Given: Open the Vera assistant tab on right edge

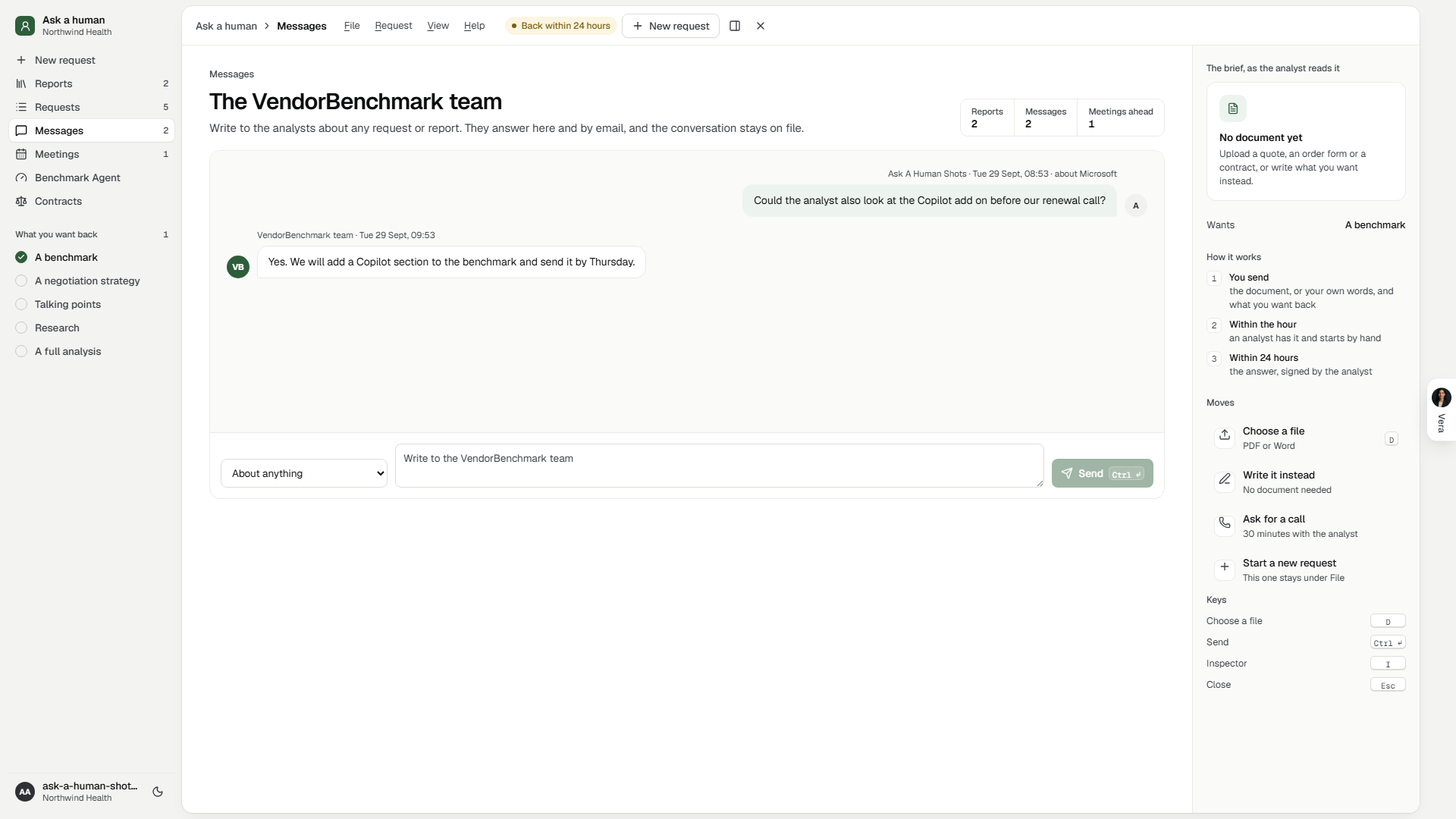Looking at the screenshot, I should (x=1441, y=409).
